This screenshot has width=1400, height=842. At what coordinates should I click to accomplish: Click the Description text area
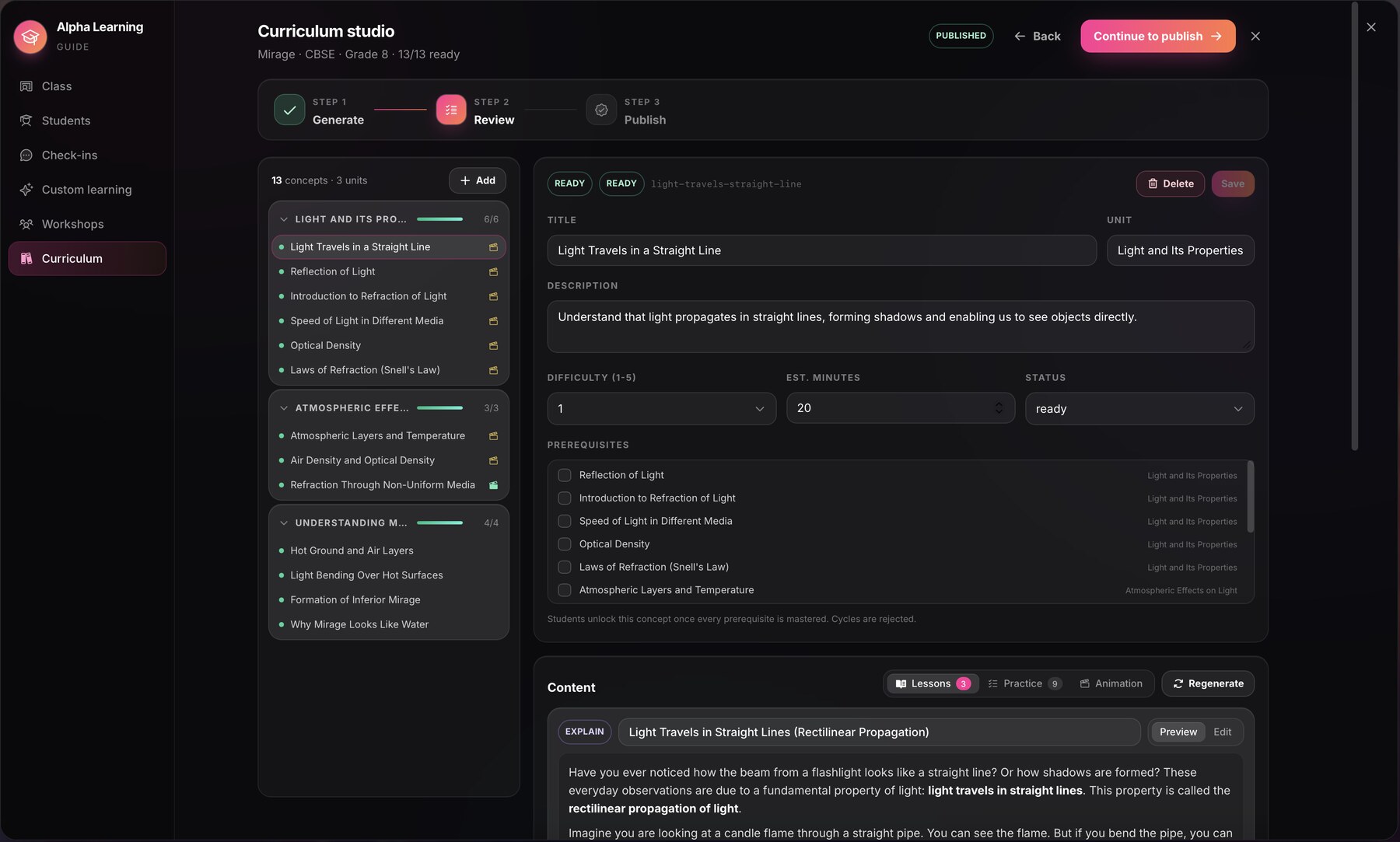click(901, 327)
